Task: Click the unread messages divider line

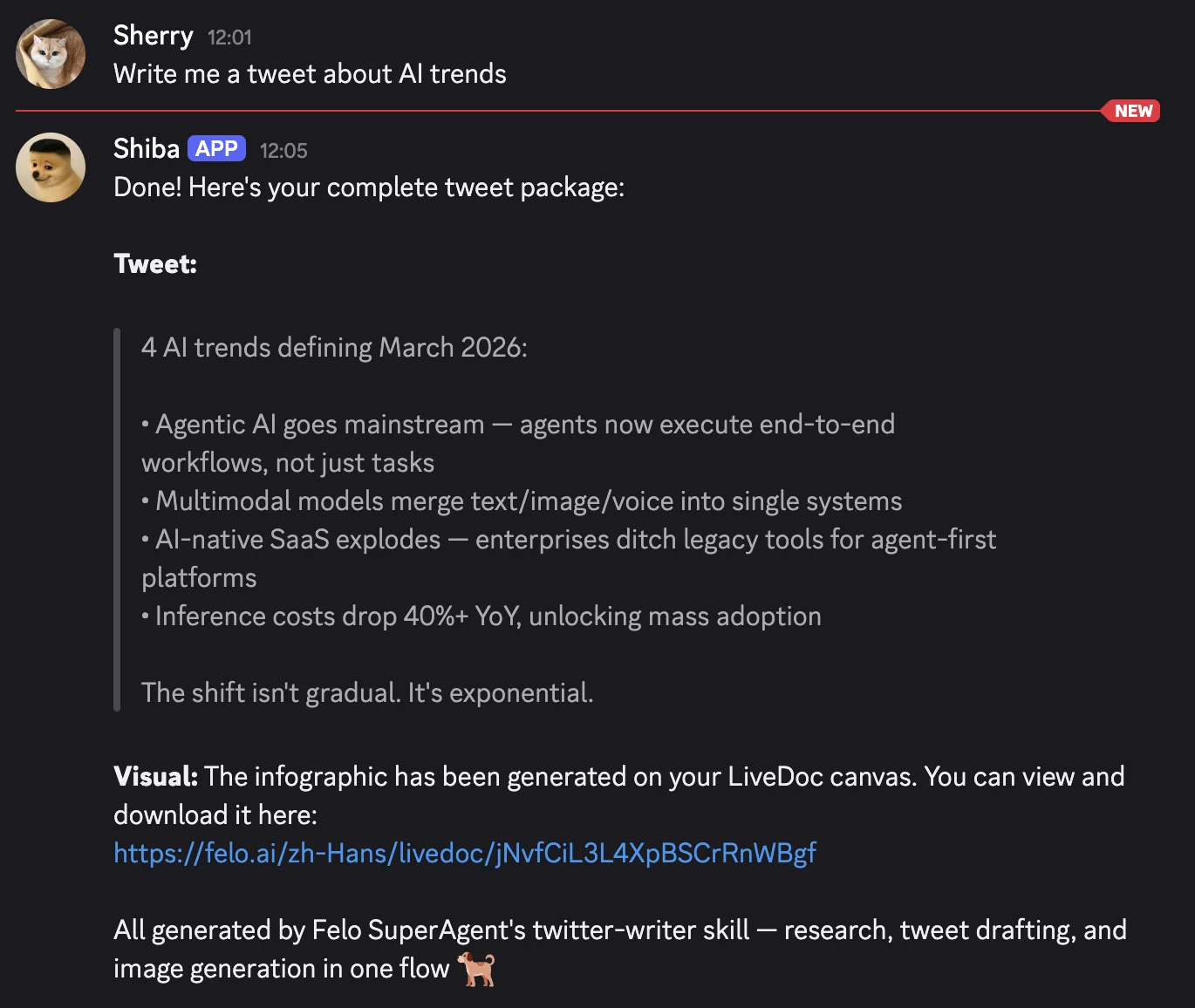Action: click(558, 110)
